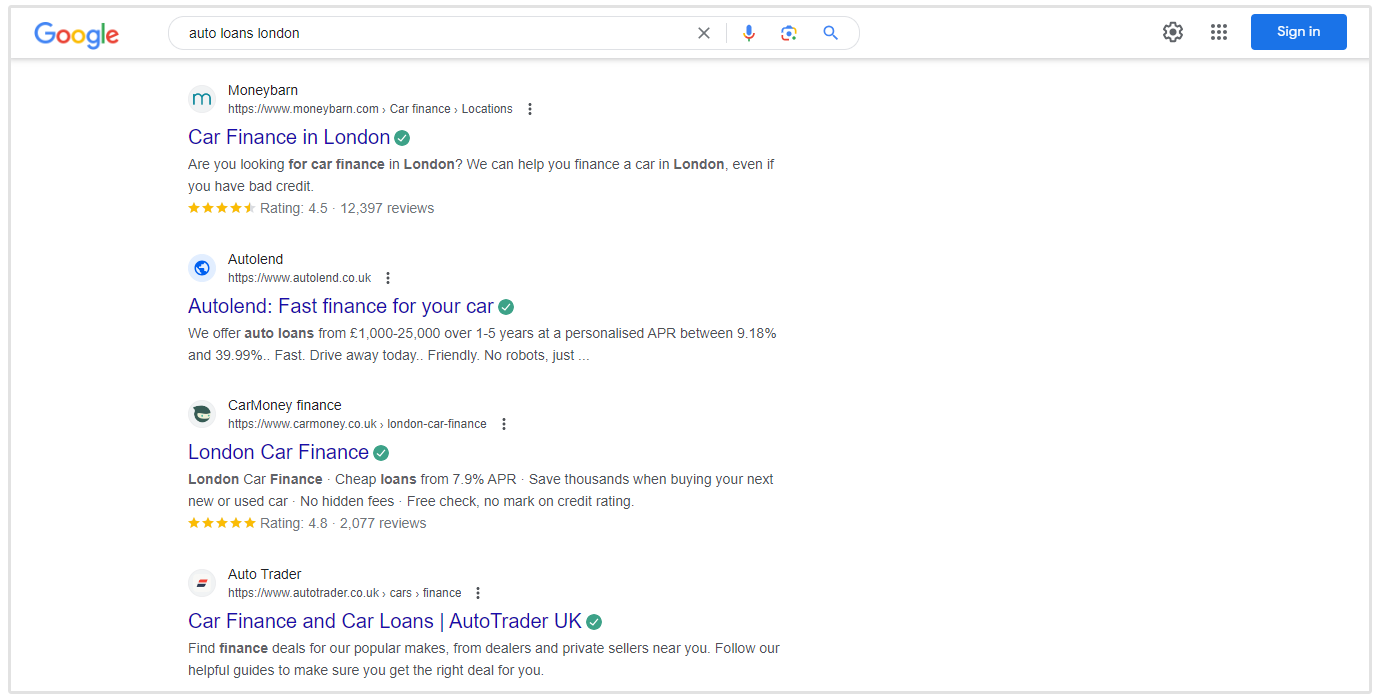Open the Google apps grid
The image size is (1380, 700).
click(x=1218, y=32)
